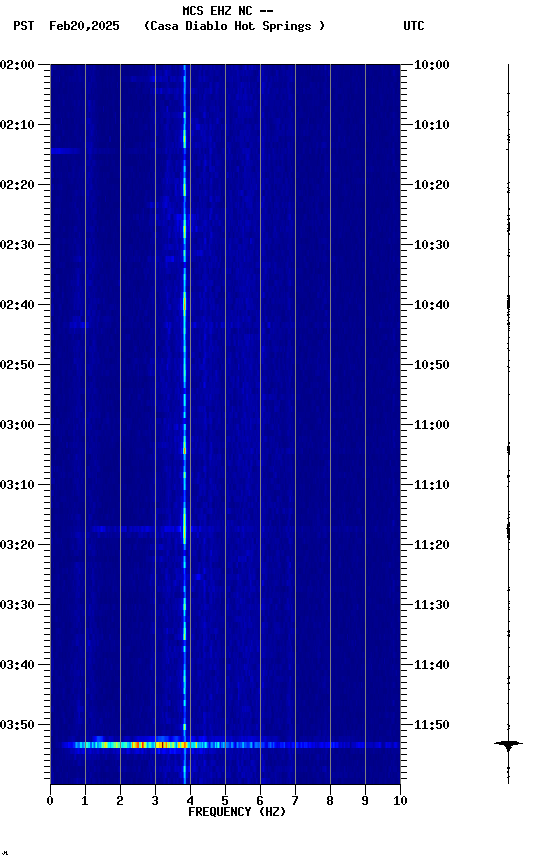Viewport: 552px width, 864px height.
Task: Click the 03:00 PST time label
Action: coord(17,425)
